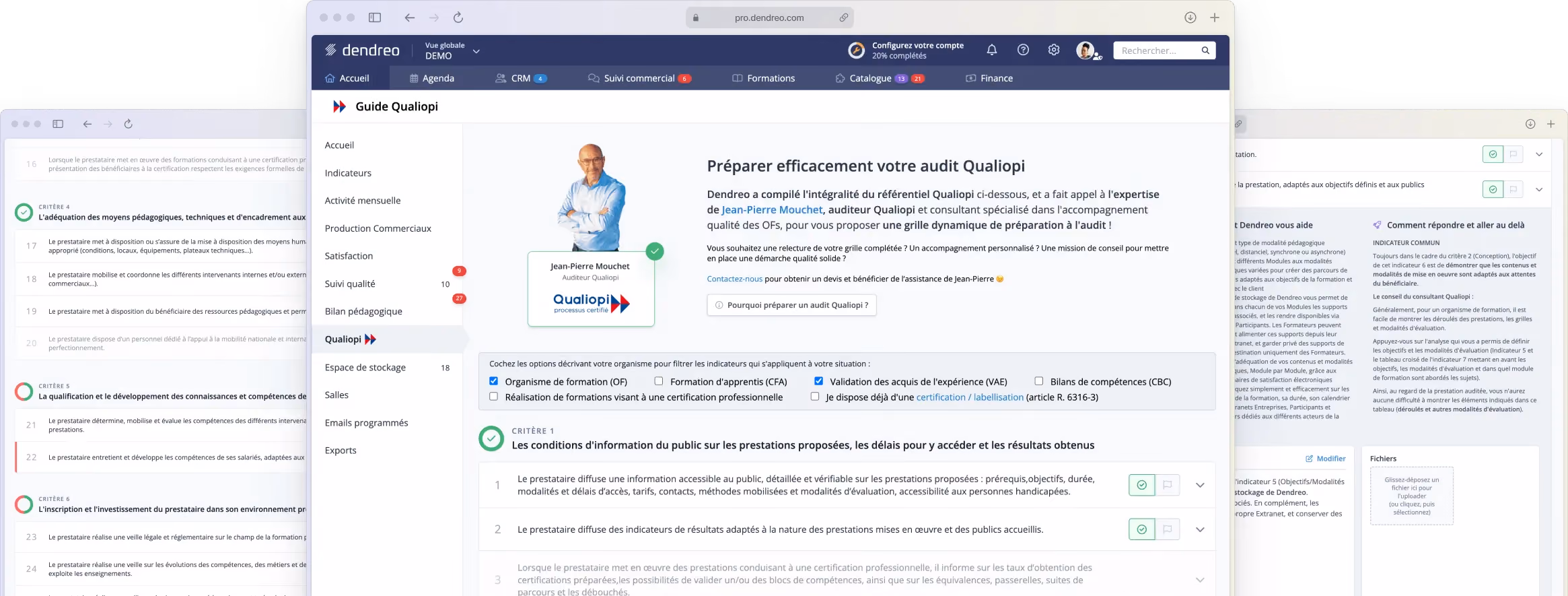Viewport: 1568px width, 596px height.
Task: Reload the pro.dendreo.com page
Action: coord(458,18)
